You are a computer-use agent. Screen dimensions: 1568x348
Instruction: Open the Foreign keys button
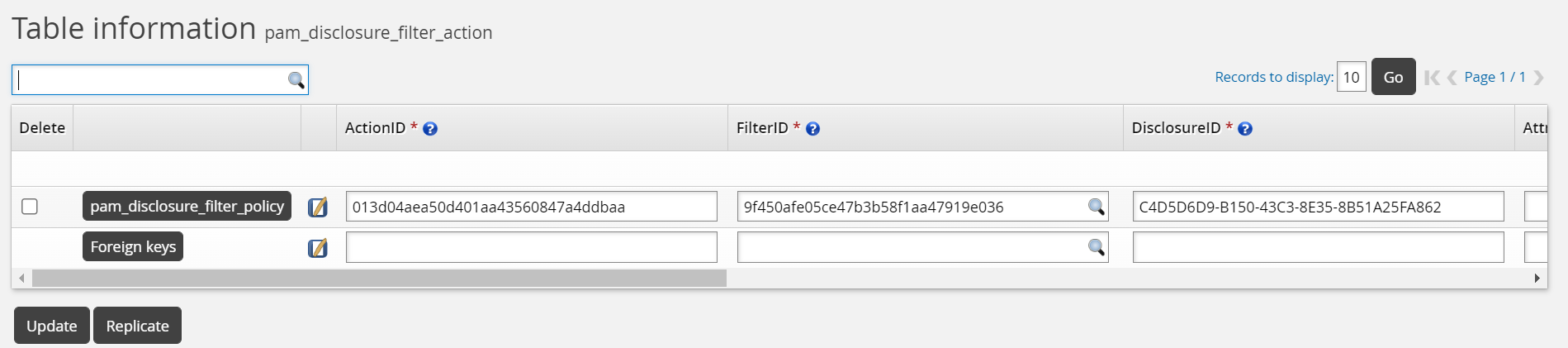pyautogui.click(x=133, y=246)
